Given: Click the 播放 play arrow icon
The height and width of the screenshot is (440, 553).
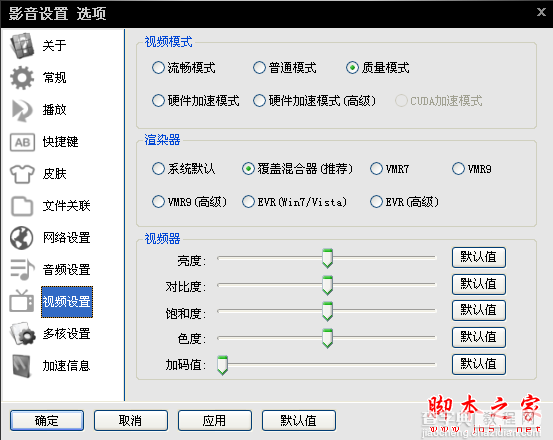Looking at the screenshot, I should point(22,110).
